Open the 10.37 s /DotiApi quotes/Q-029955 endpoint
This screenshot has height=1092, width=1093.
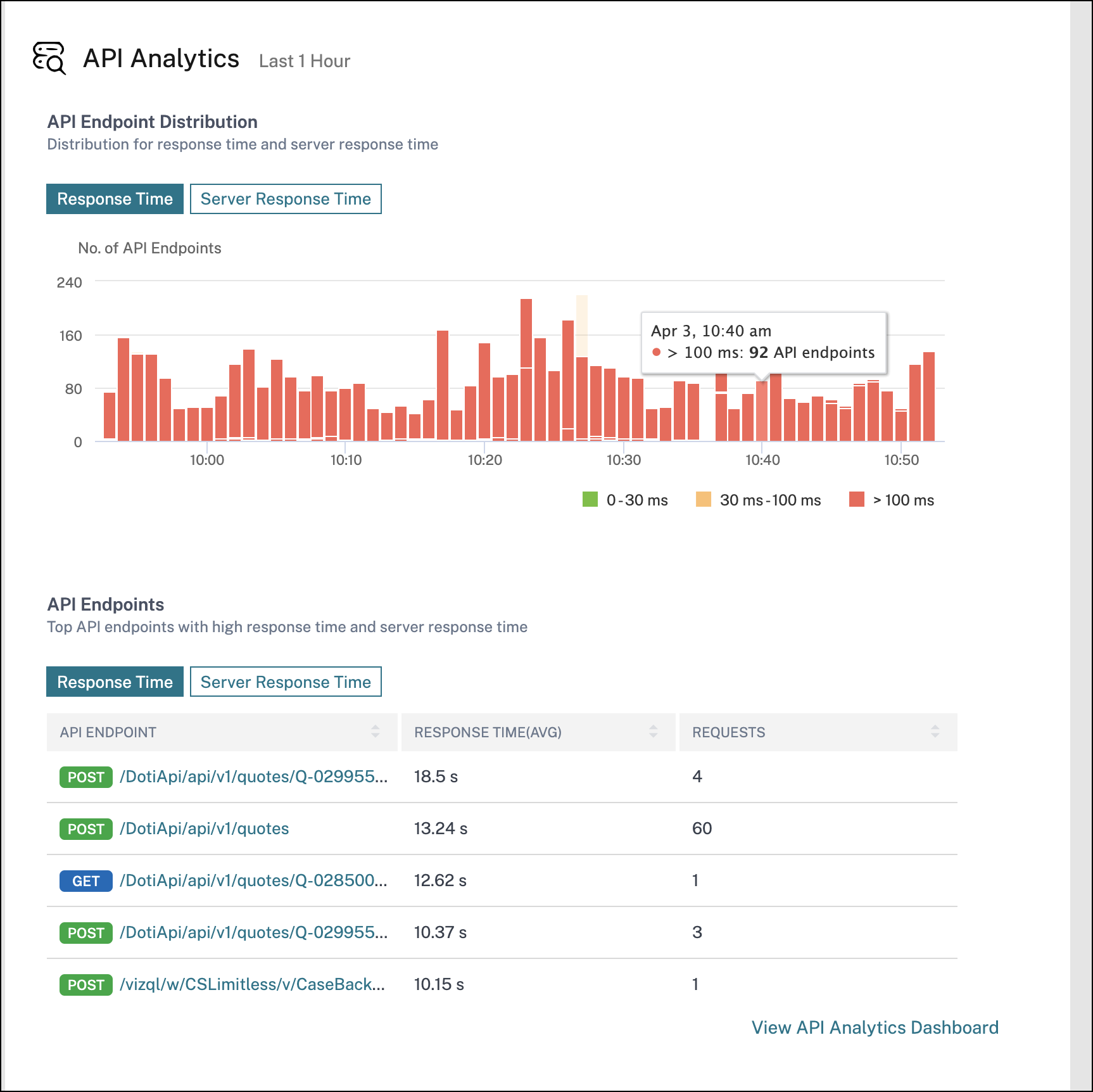(x=253, y=932)
